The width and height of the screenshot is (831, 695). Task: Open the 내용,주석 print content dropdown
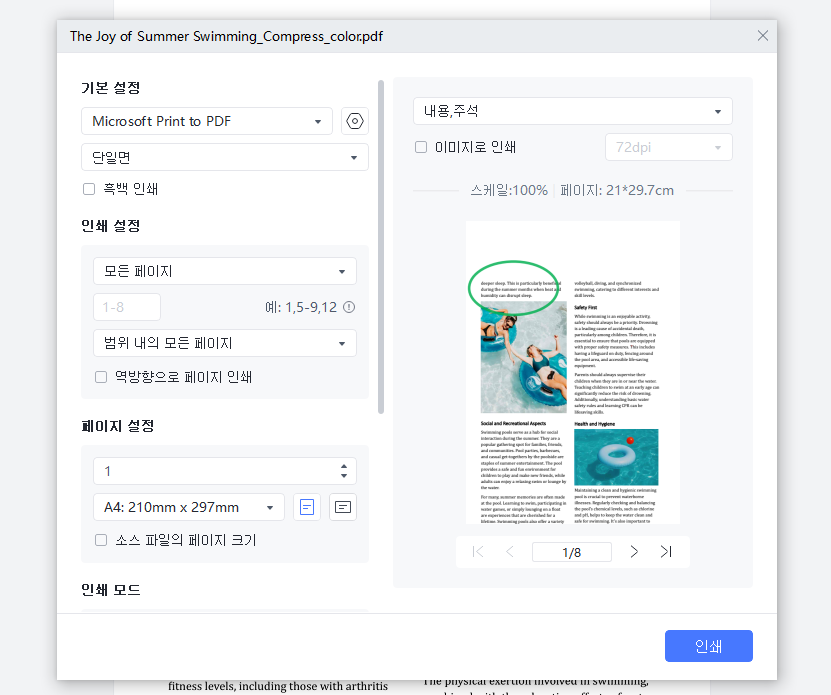pyautogui.click(x=572, y=111)
